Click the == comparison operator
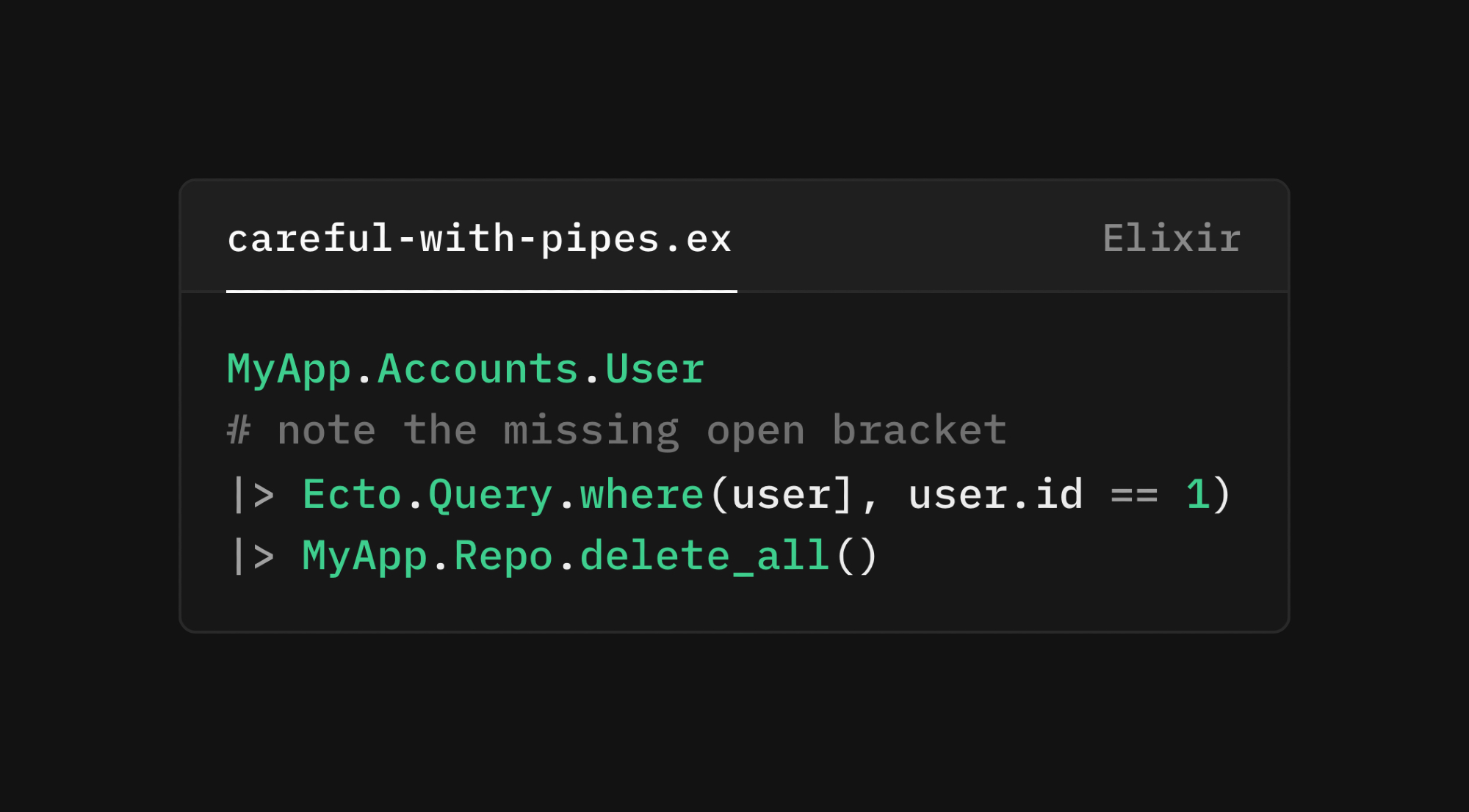This screenshot has height=812, width=1469. tap(1134, 495)
